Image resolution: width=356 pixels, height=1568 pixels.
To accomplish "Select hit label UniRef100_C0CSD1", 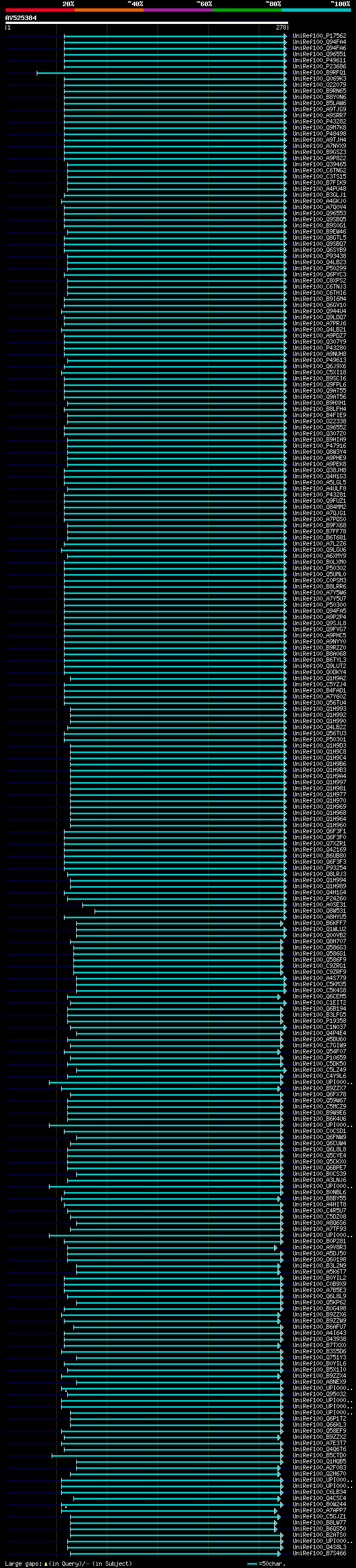I will (x=319, y=1131).
